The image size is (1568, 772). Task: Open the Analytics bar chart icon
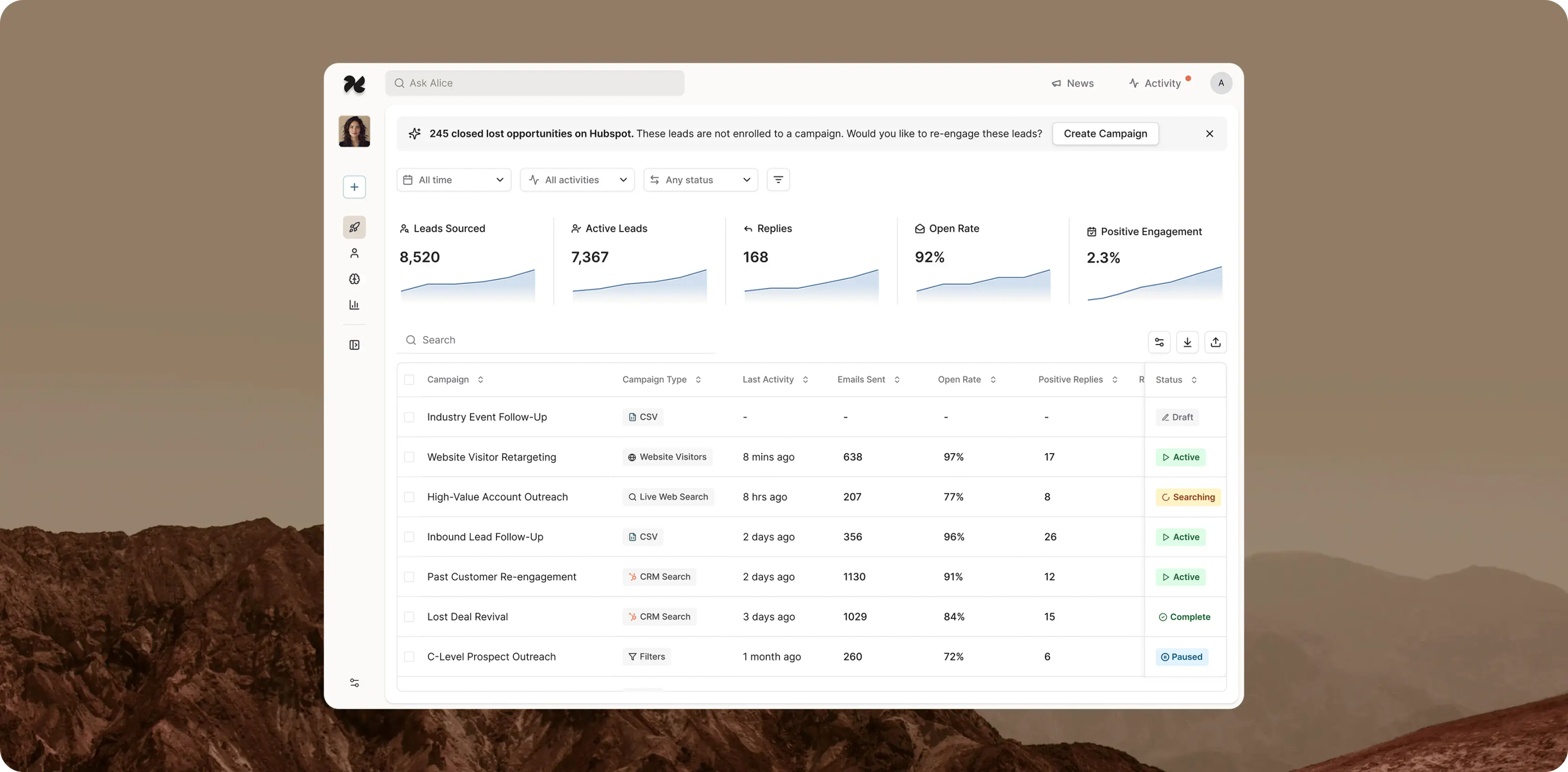[x=354, y=305]
